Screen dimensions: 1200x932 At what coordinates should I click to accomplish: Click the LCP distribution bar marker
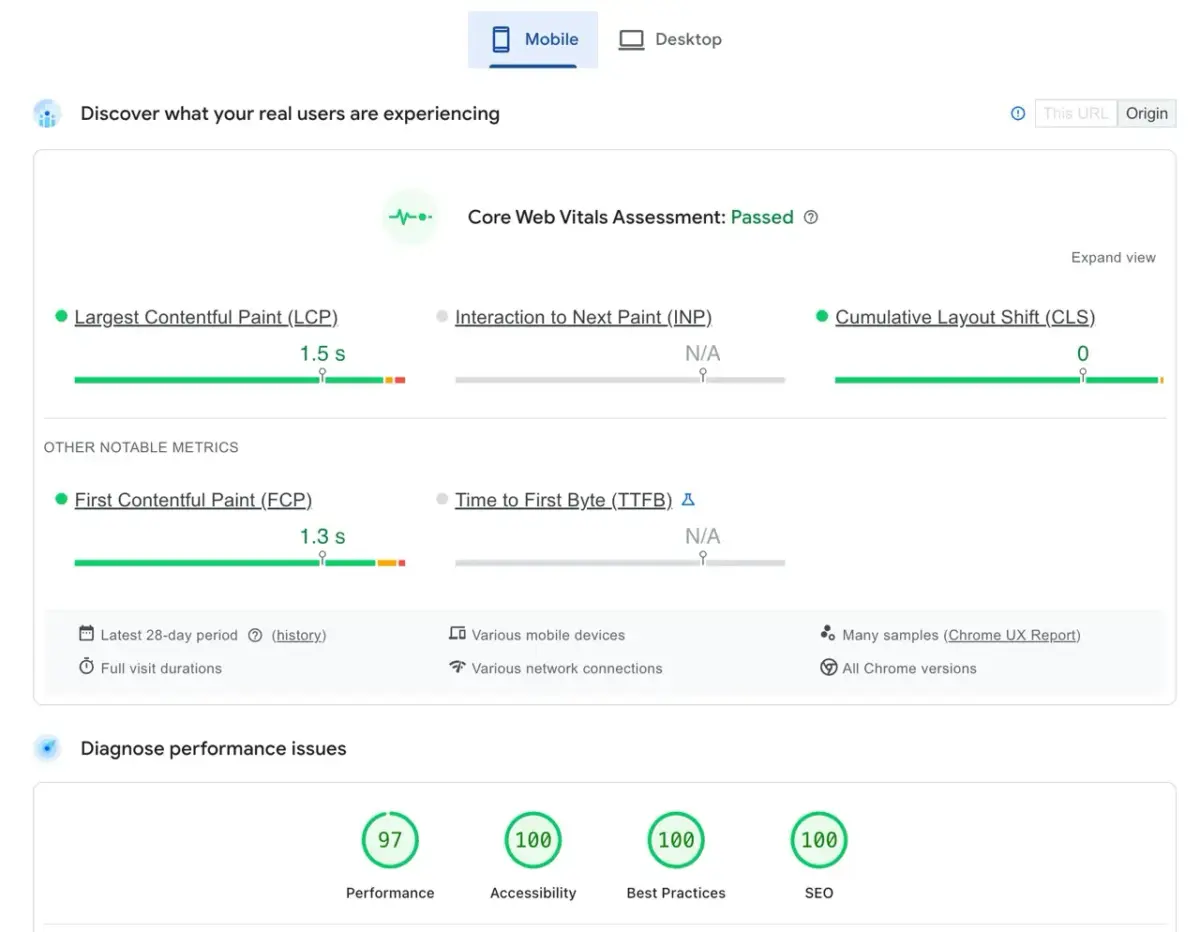322,374
